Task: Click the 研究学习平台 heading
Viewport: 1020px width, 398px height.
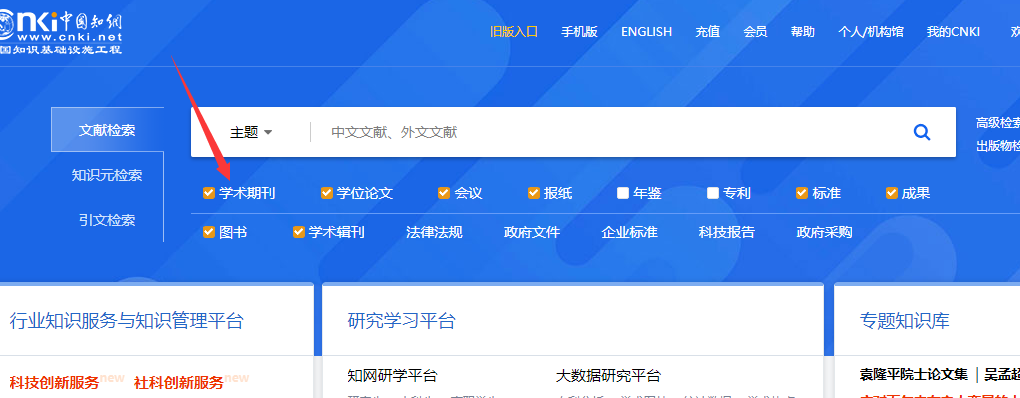Action: point(401,321)
